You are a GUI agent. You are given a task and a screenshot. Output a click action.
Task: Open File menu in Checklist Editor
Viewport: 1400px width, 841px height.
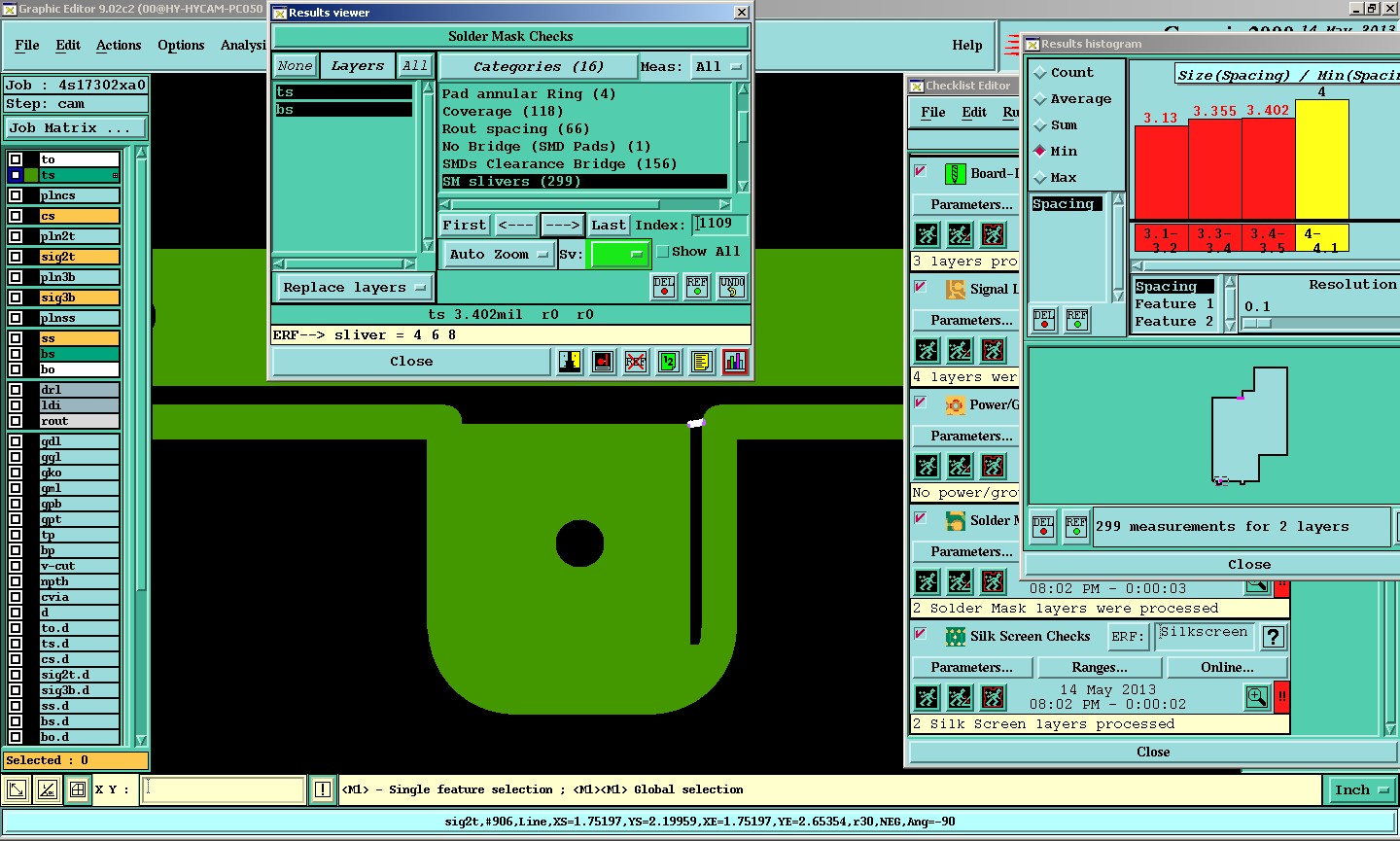pyautogui.click(x=933, y=113)
